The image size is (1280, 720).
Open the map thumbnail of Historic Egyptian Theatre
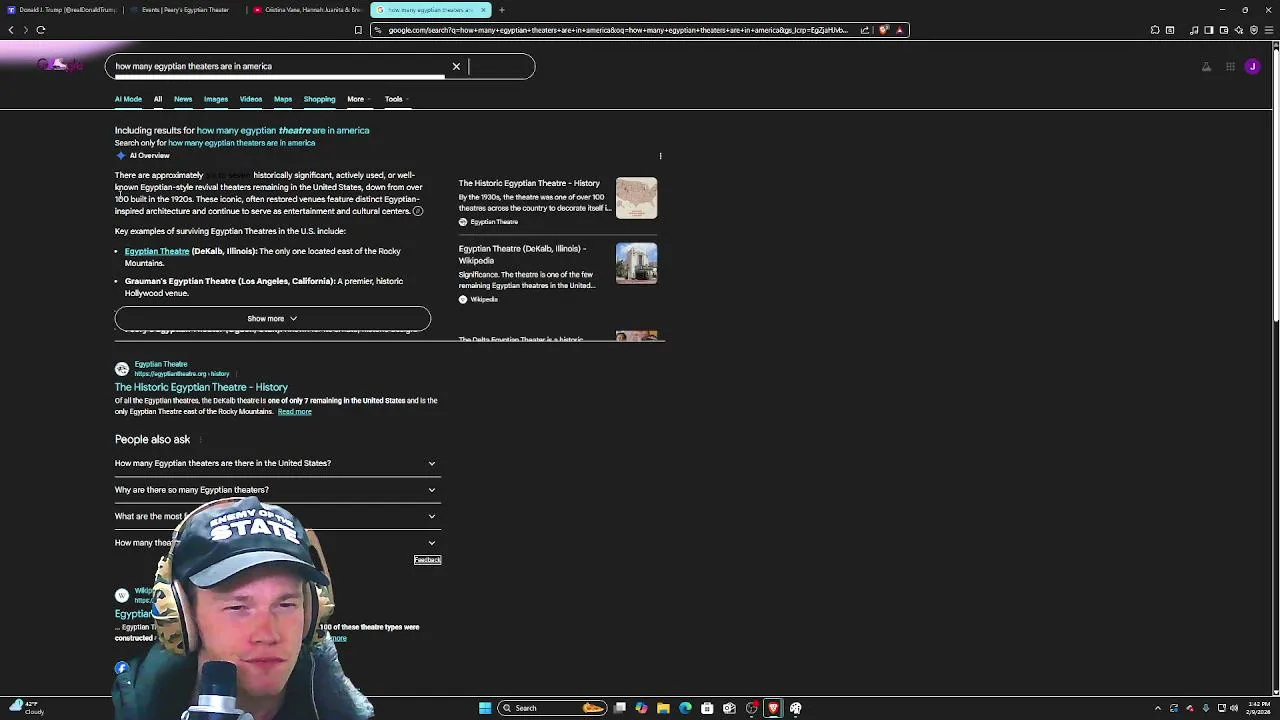[x=637, y=198]
